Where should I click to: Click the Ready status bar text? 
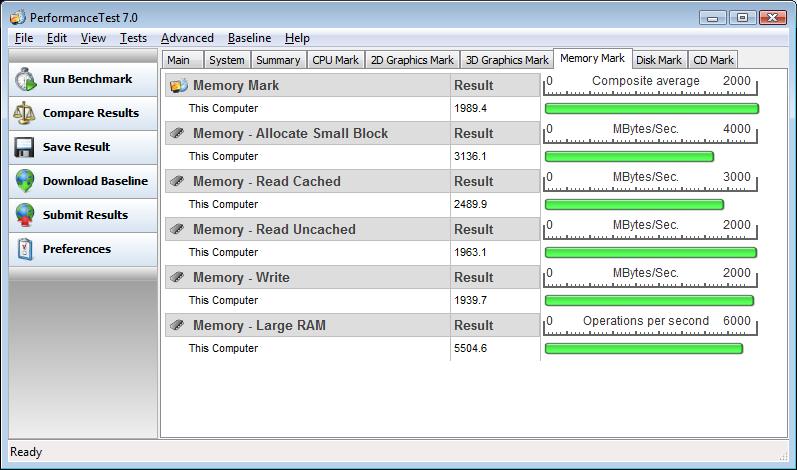[26, 452]
